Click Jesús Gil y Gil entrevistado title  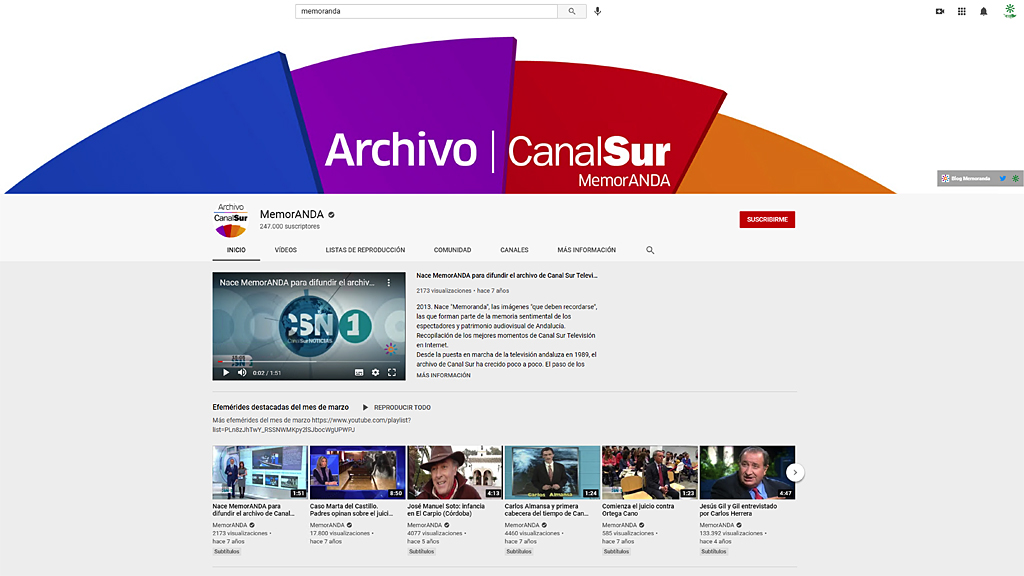739,510
